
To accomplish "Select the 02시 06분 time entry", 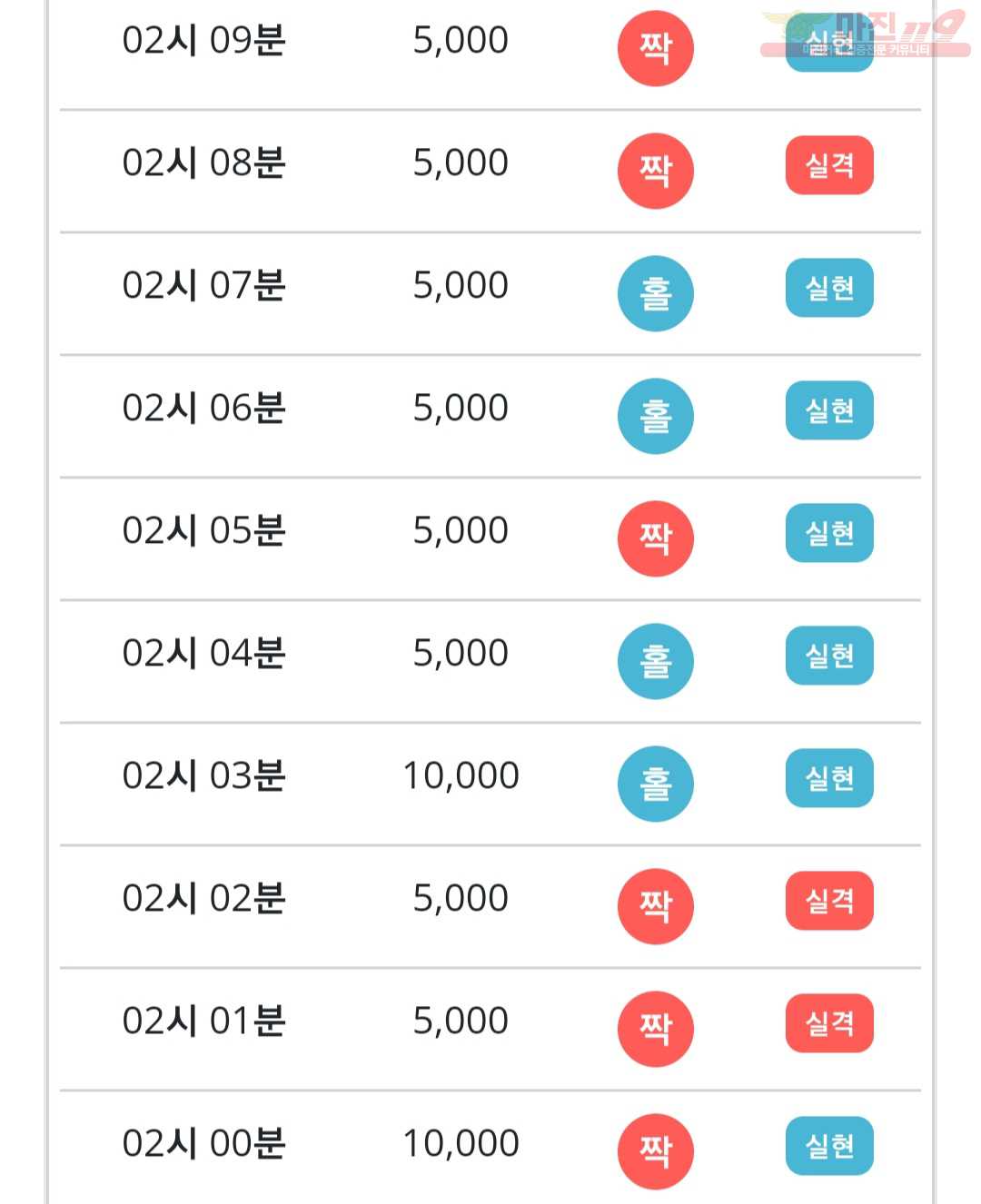I will [203, 408].
